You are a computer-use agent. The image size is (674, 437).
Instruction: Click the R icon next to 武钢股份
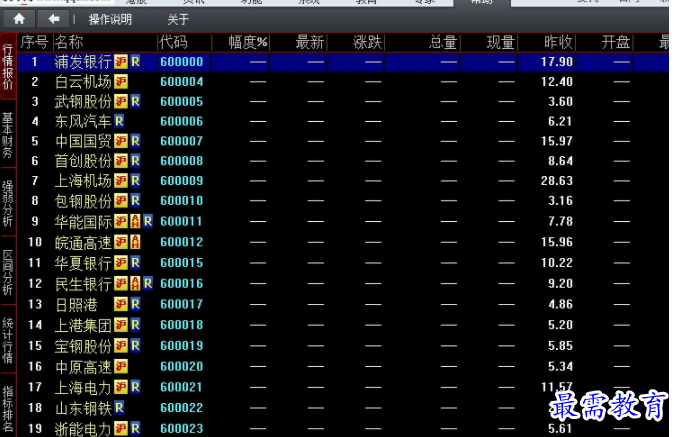click(135, 101)
